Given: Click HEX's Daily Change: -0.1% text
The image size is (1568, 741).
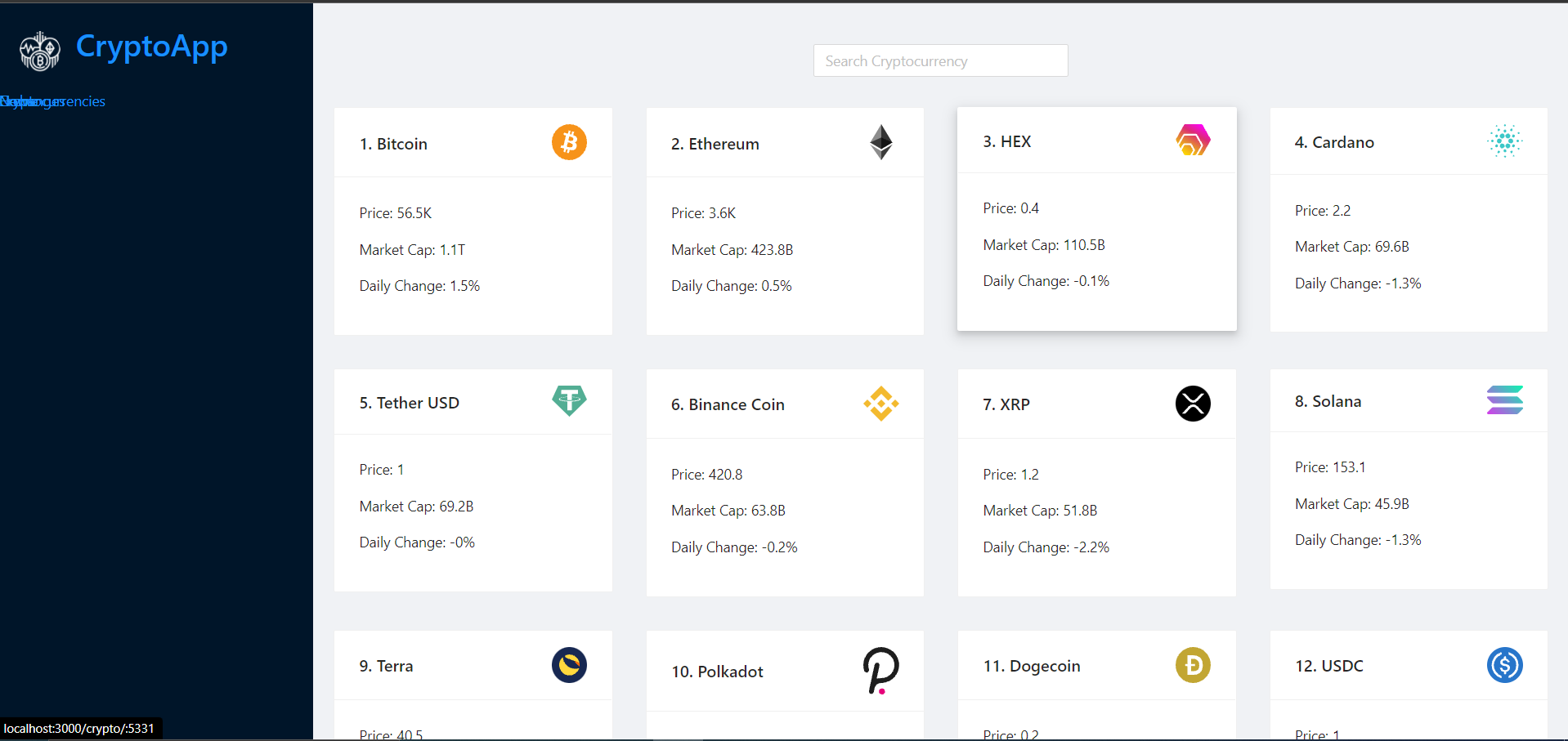Looking at the screenshot, I should point(1046,281).
